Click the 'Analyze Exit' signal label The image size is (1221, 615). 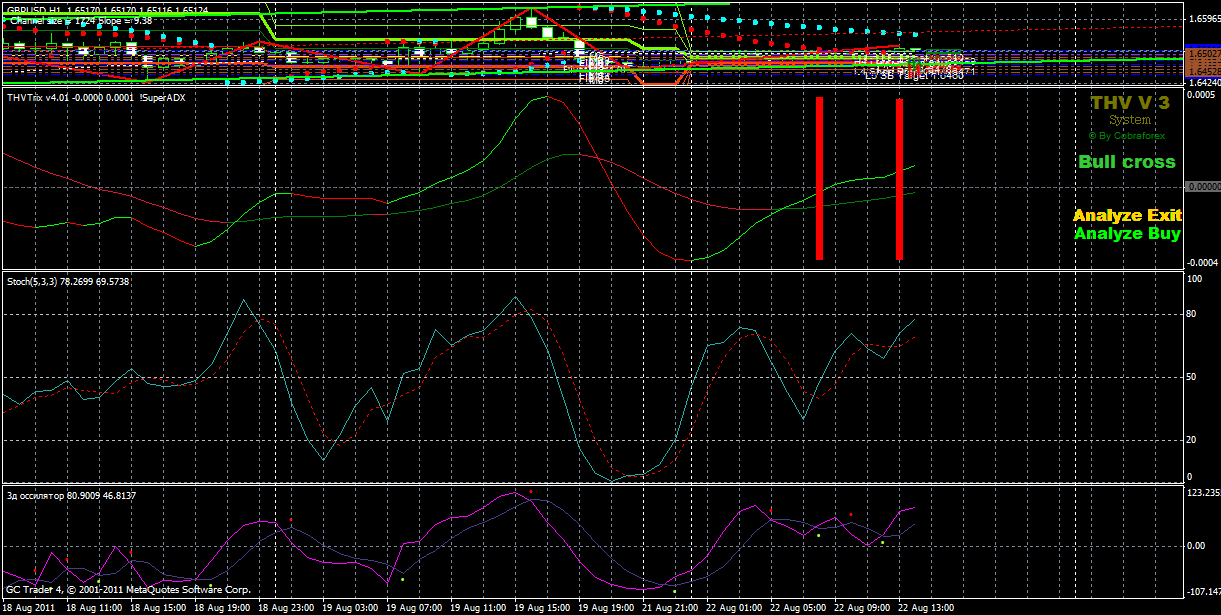point(1127,215)
